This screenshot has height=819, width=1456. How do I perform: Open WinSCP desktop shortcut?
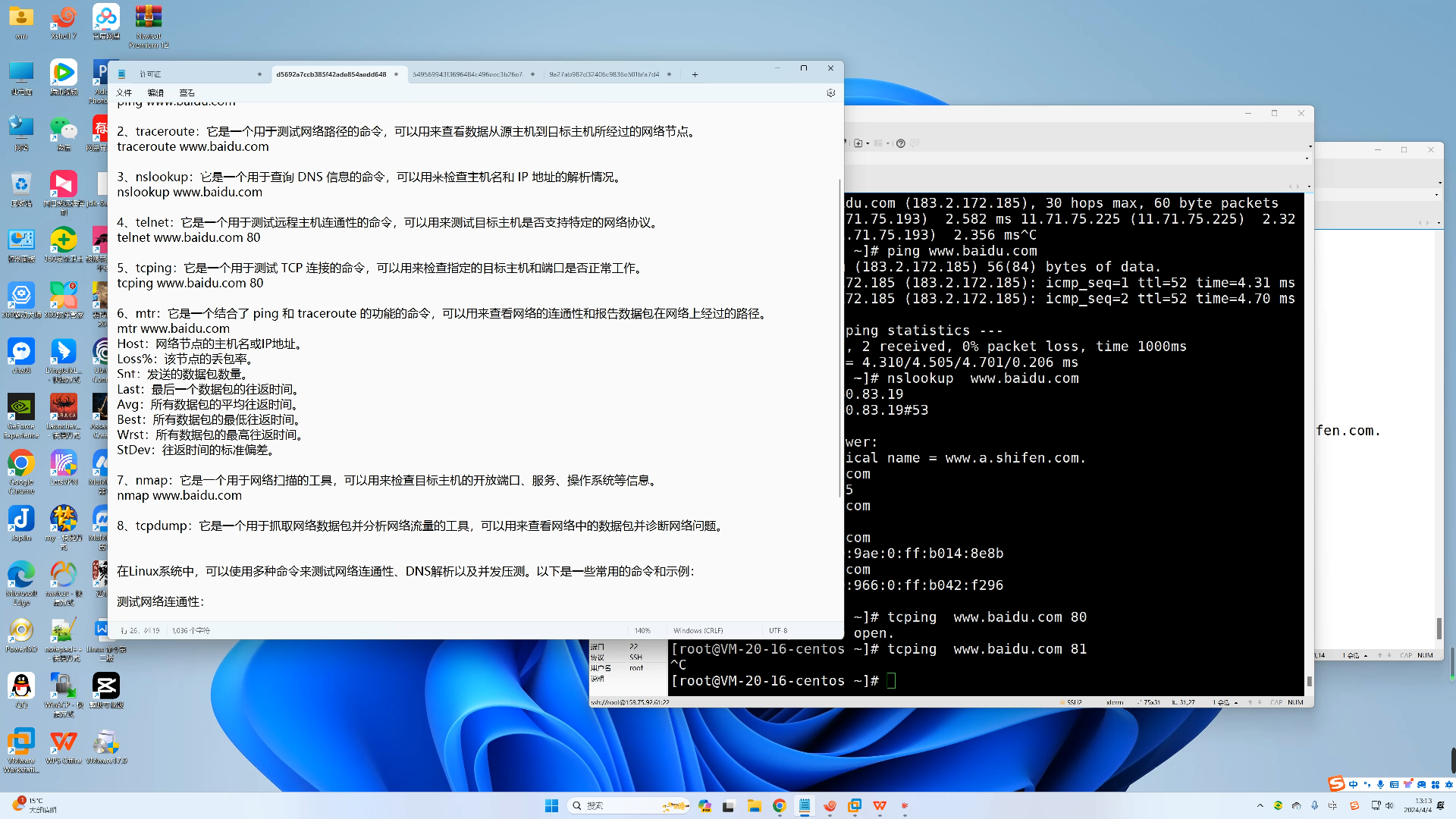64,694
